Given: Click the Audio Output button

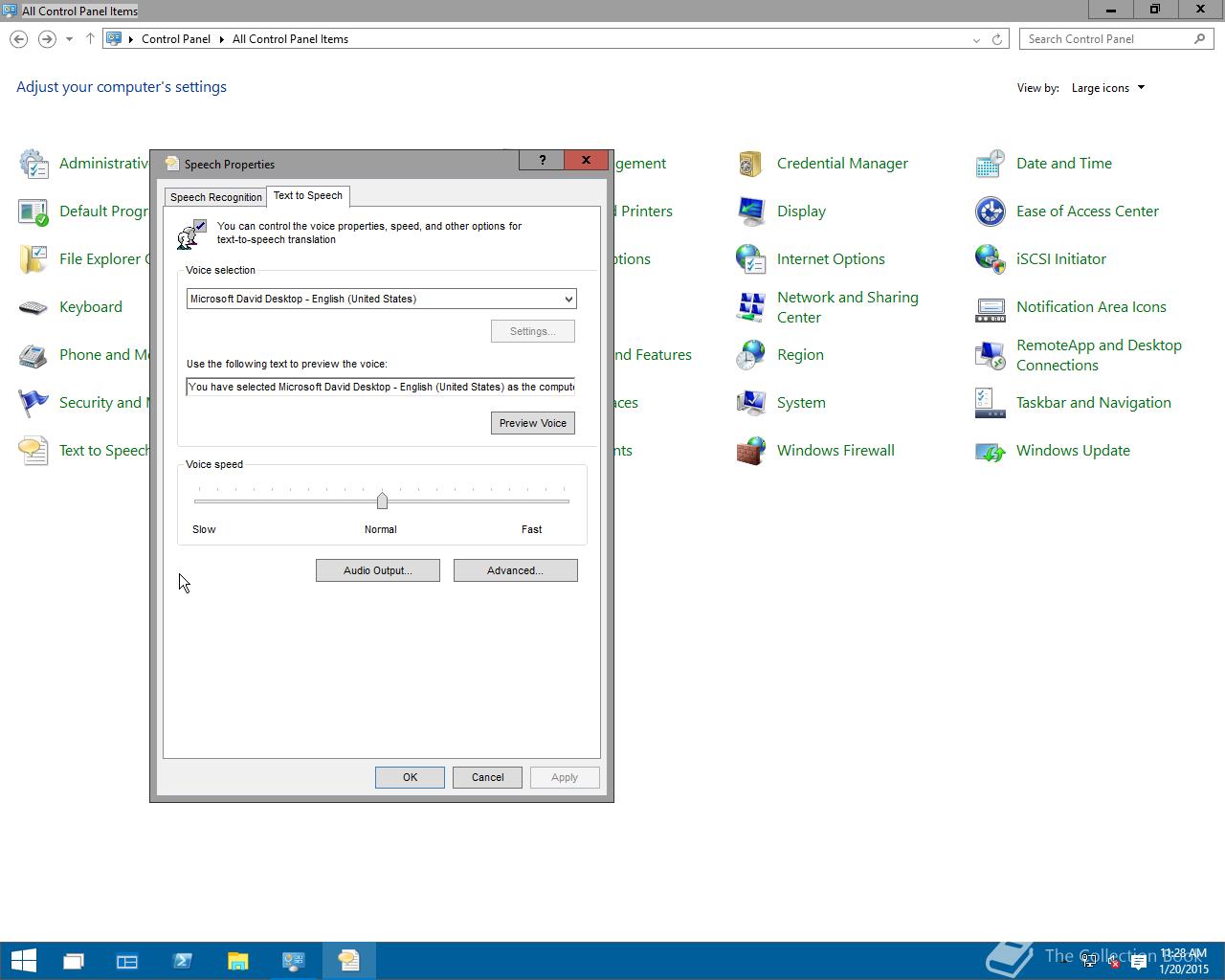Looking at the screenshot, I should [x=378, y=570].
